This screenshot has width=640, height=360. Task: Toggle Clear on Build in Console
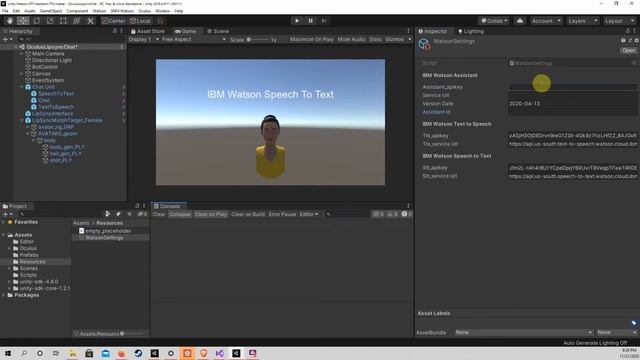[248, 214]
